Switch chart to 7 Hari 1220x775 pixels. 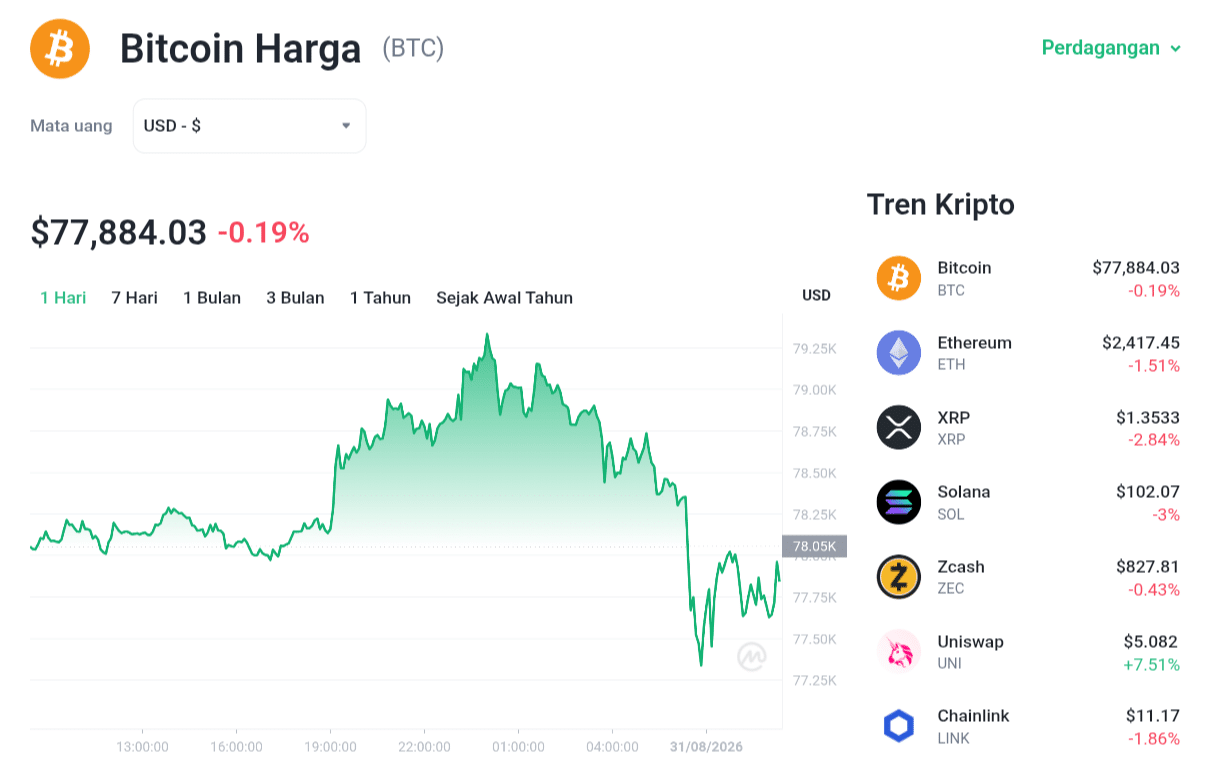pyautogui.click(x=134, y=298)
